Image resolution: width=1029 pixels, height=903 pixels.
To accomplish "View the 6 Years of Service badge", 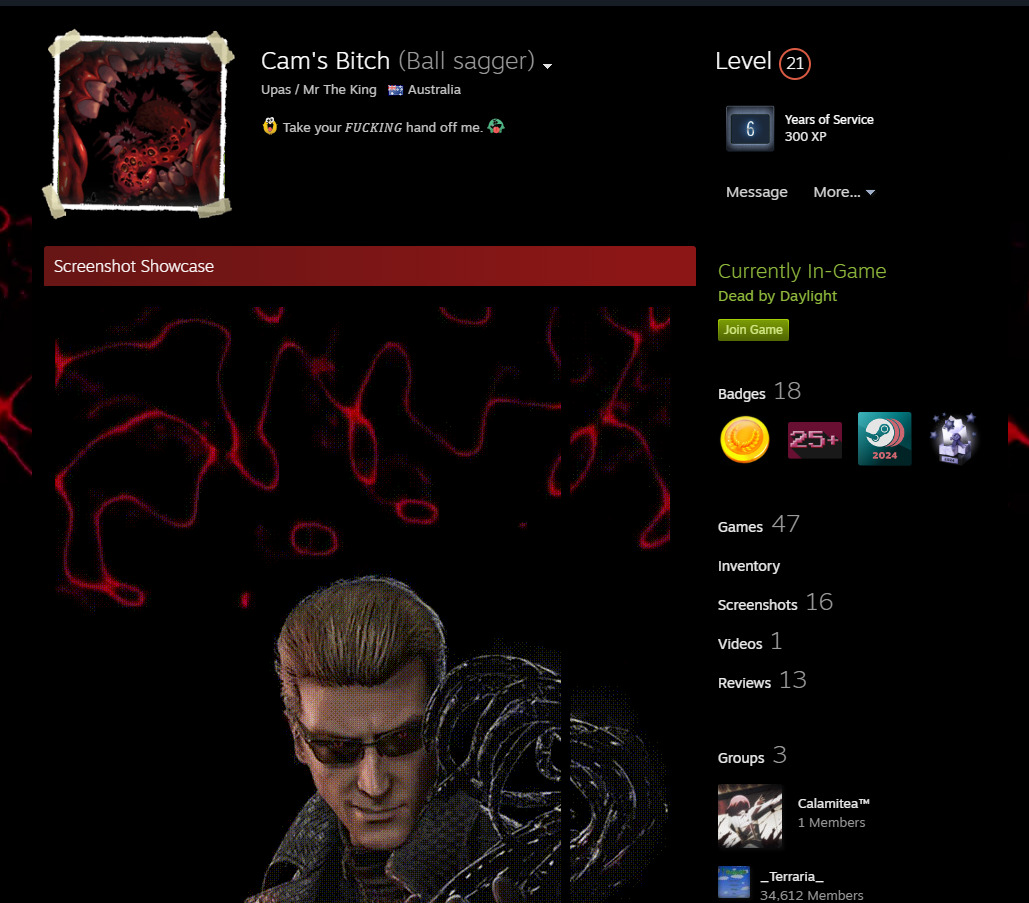I will tap(750, 129).
